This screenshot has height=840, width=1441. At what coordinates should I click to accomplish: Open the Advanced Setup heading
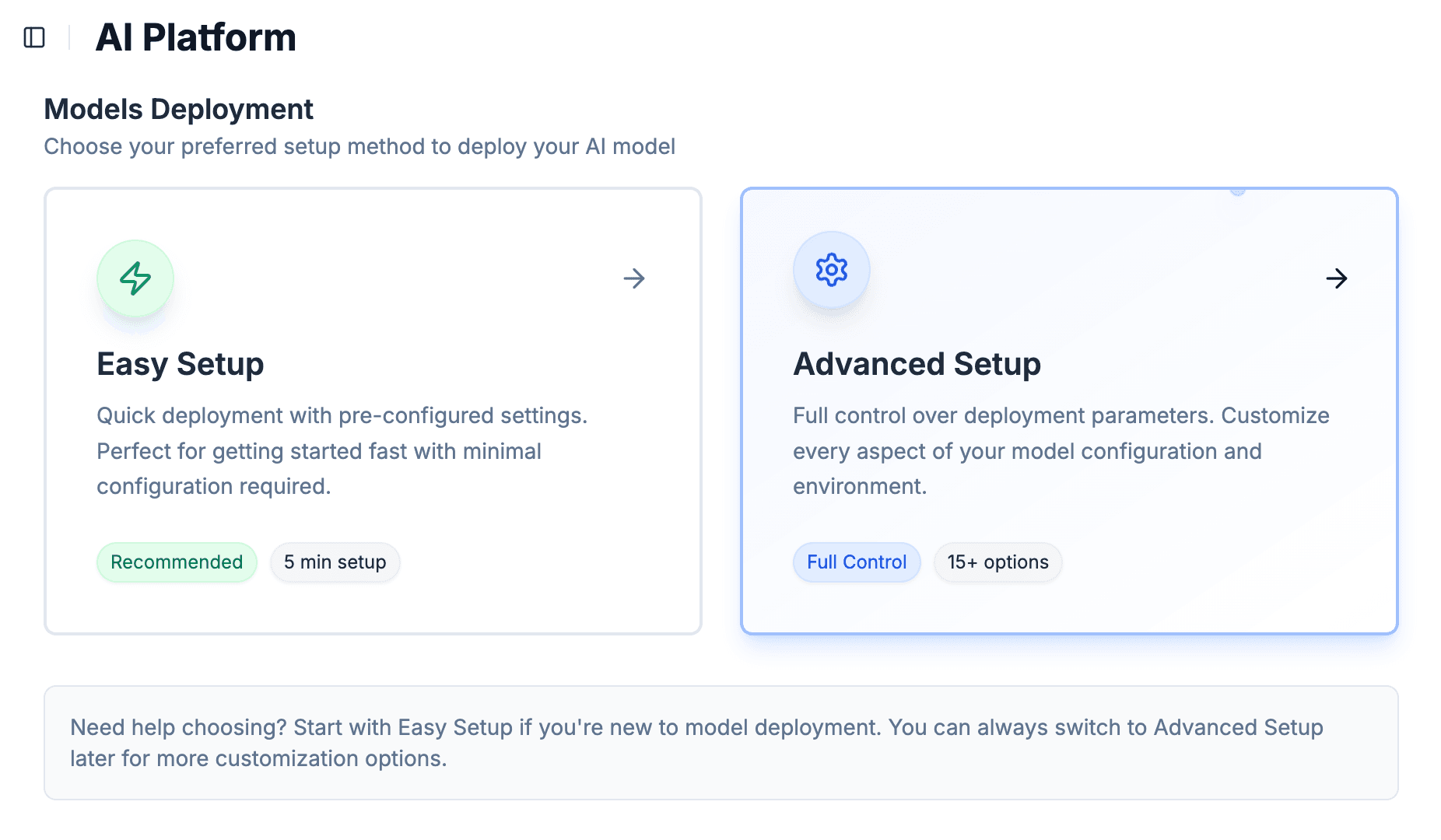pyautogui.click(x=917, y=364)
